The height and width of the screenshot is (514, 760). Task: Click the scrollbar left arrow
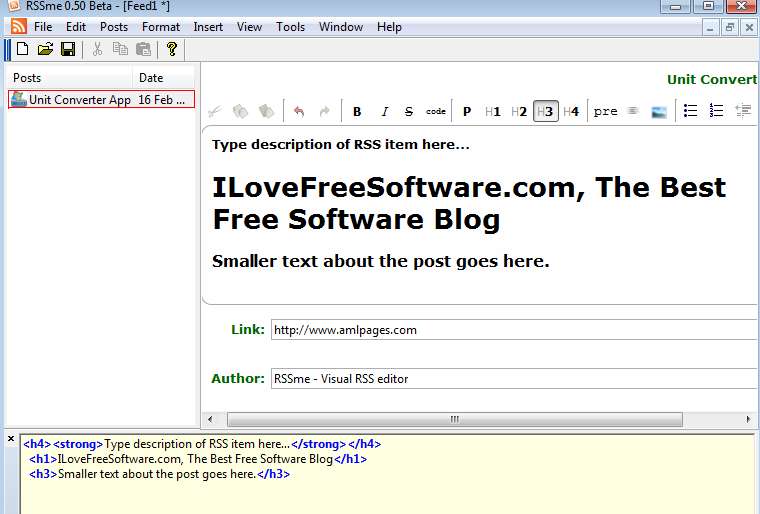[210, 419]
